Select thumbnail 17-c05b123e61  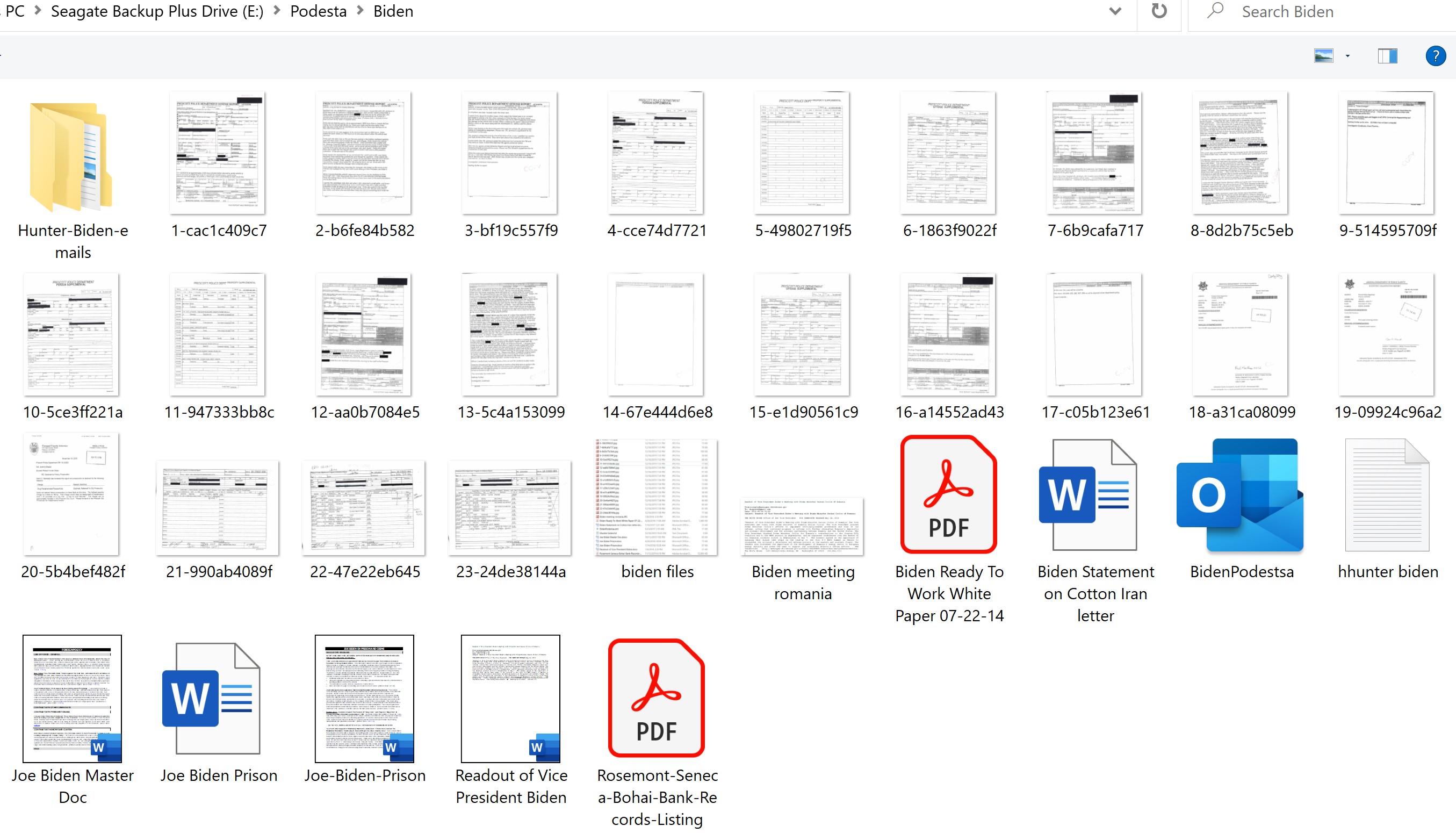1094,335
